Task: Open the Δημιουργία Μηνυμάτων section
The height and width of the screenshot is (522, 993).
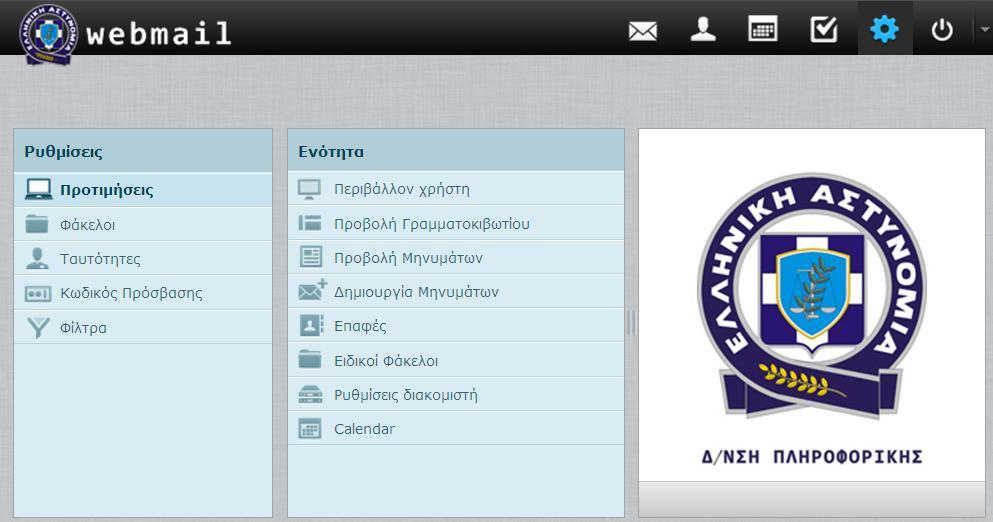Action: click(456, 291)
